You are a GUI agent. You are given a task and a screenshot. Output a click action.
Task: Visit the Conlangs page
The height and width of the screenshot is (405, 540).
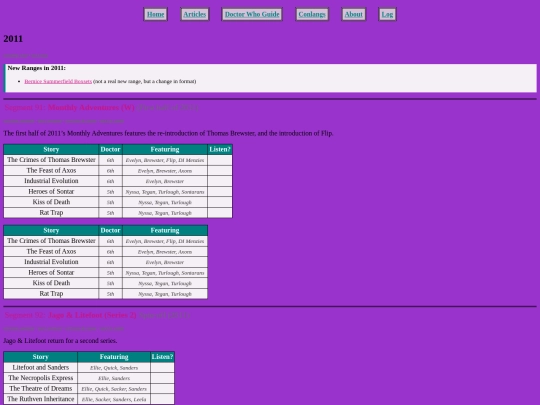coord(312,14)
